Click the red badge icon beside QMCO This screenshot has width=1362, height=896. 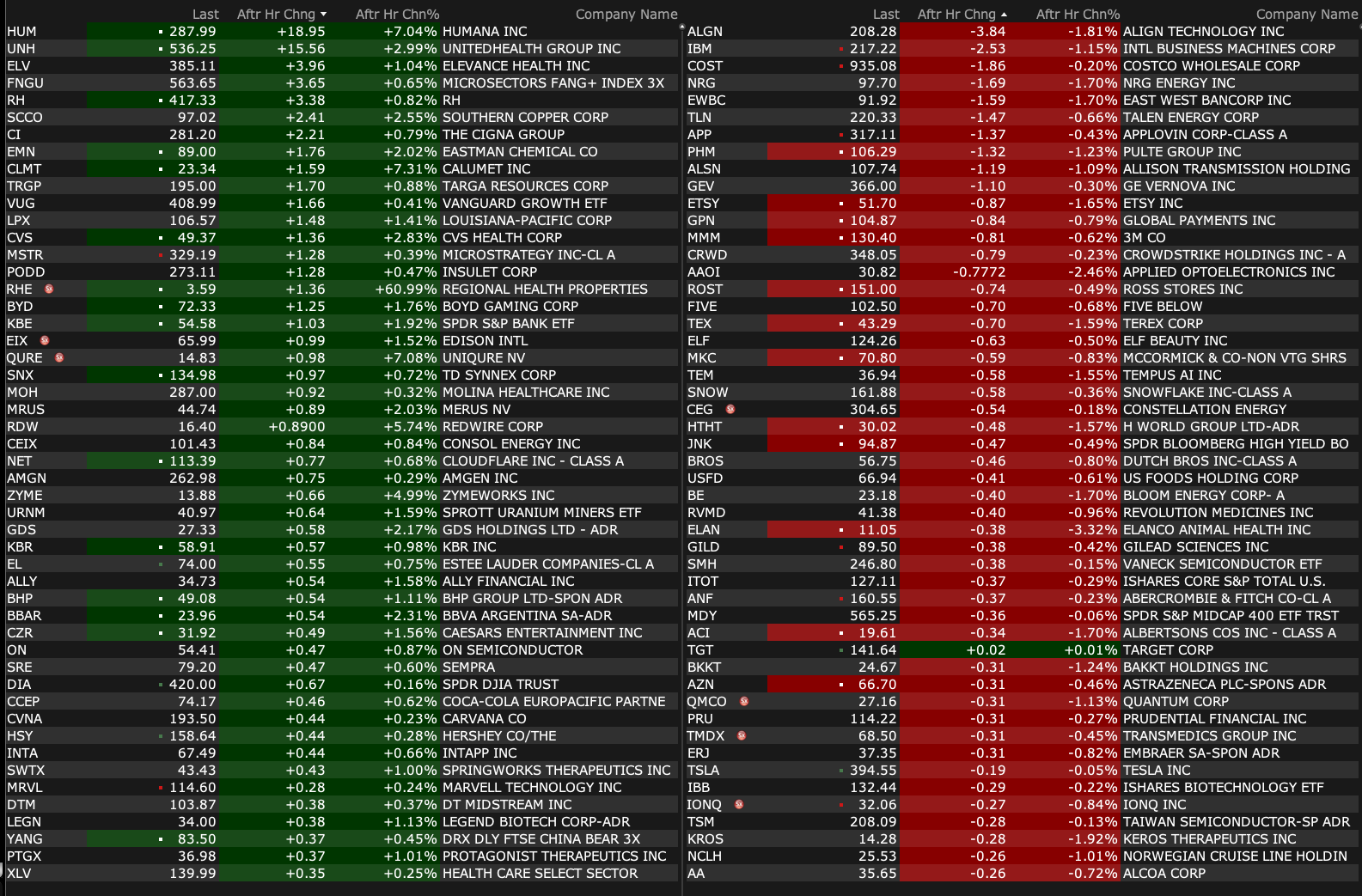click(x=744, y=701)
